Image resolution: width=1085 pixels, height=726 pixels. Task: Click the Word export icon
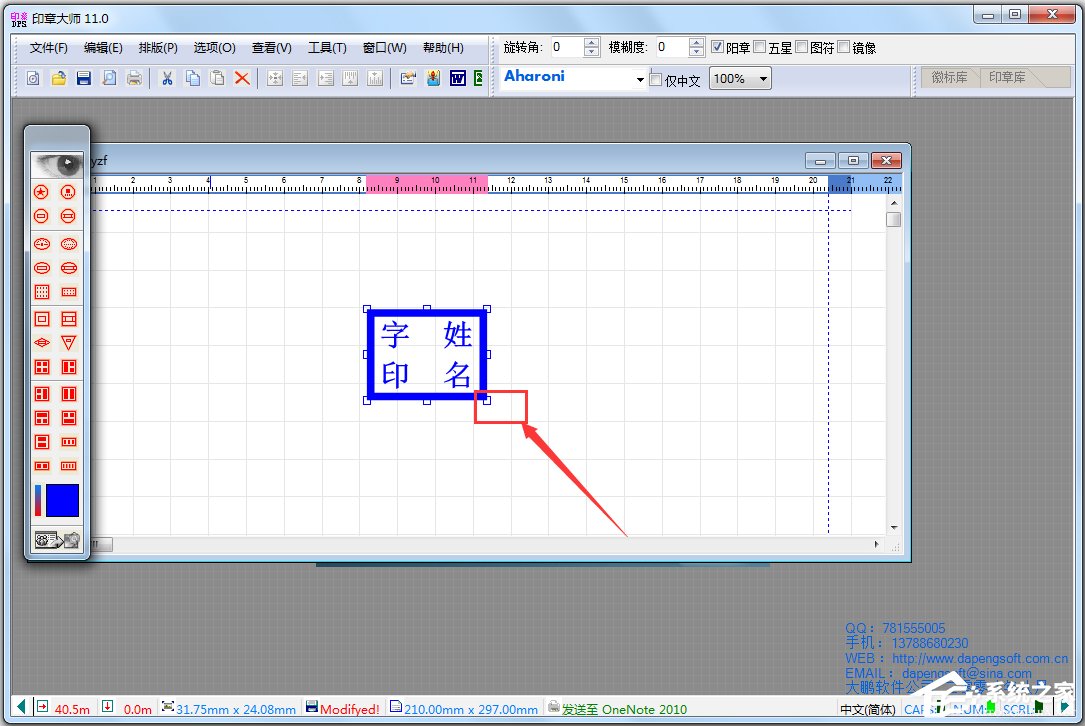pyautogui.click(x=458, y=78)
